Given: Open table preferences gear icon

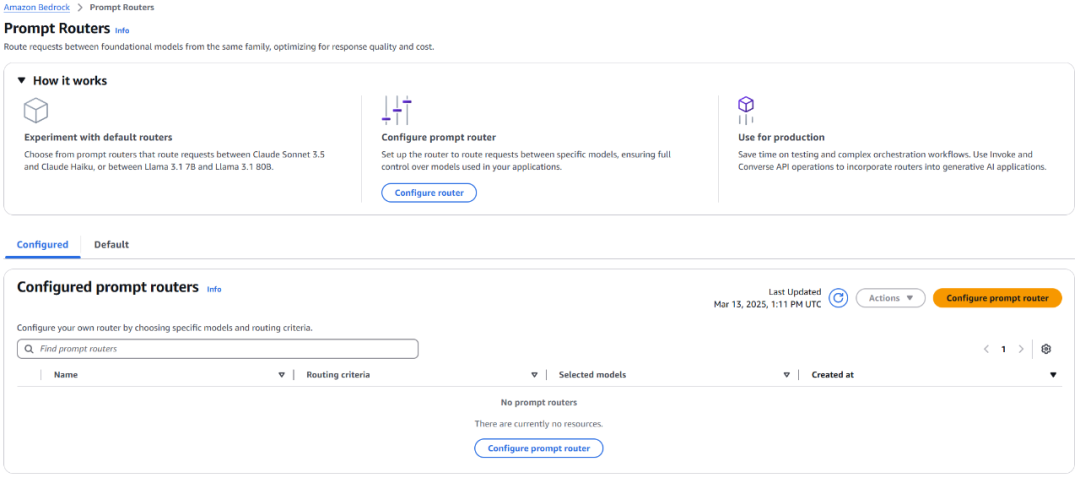Looking at the screenshot, I should pos(1046,349).
